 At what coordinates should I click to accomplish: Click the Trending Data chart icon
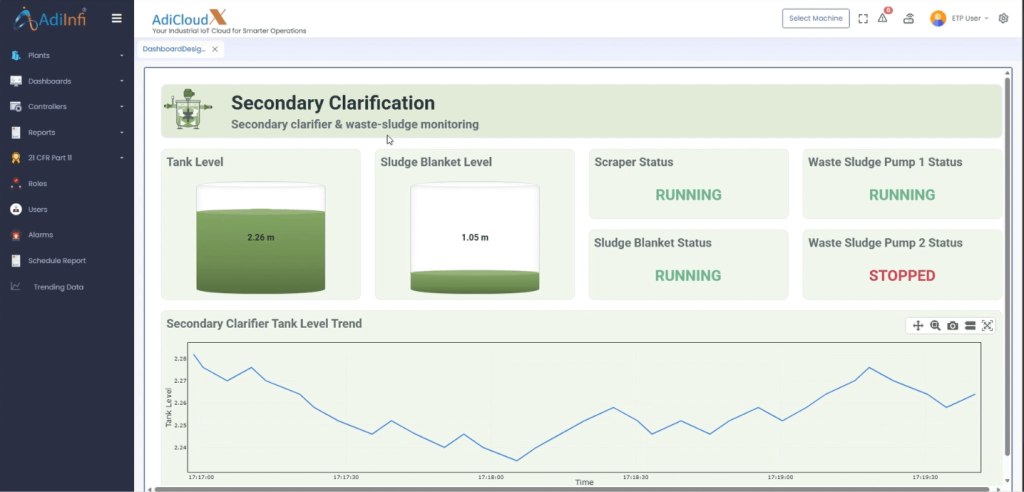[x=16, y=287]
